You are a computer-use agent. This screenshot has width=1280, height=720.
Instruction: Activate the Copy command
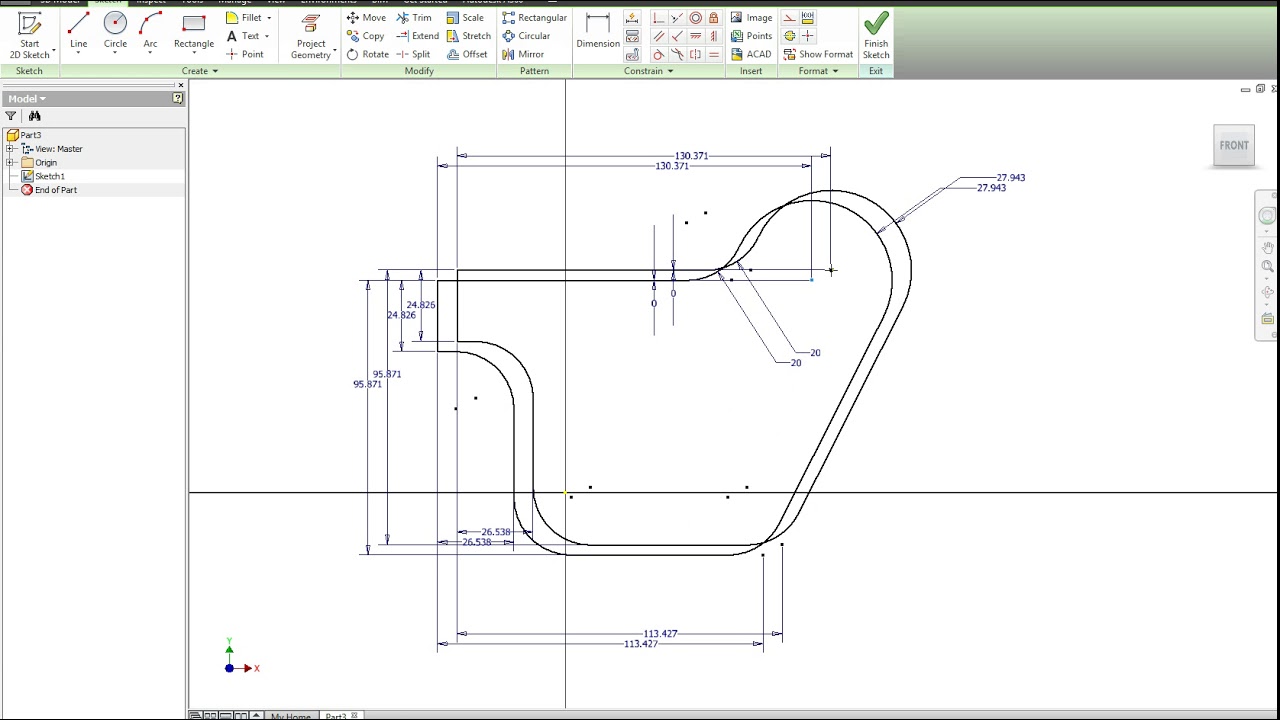click(x=365, y=36)
